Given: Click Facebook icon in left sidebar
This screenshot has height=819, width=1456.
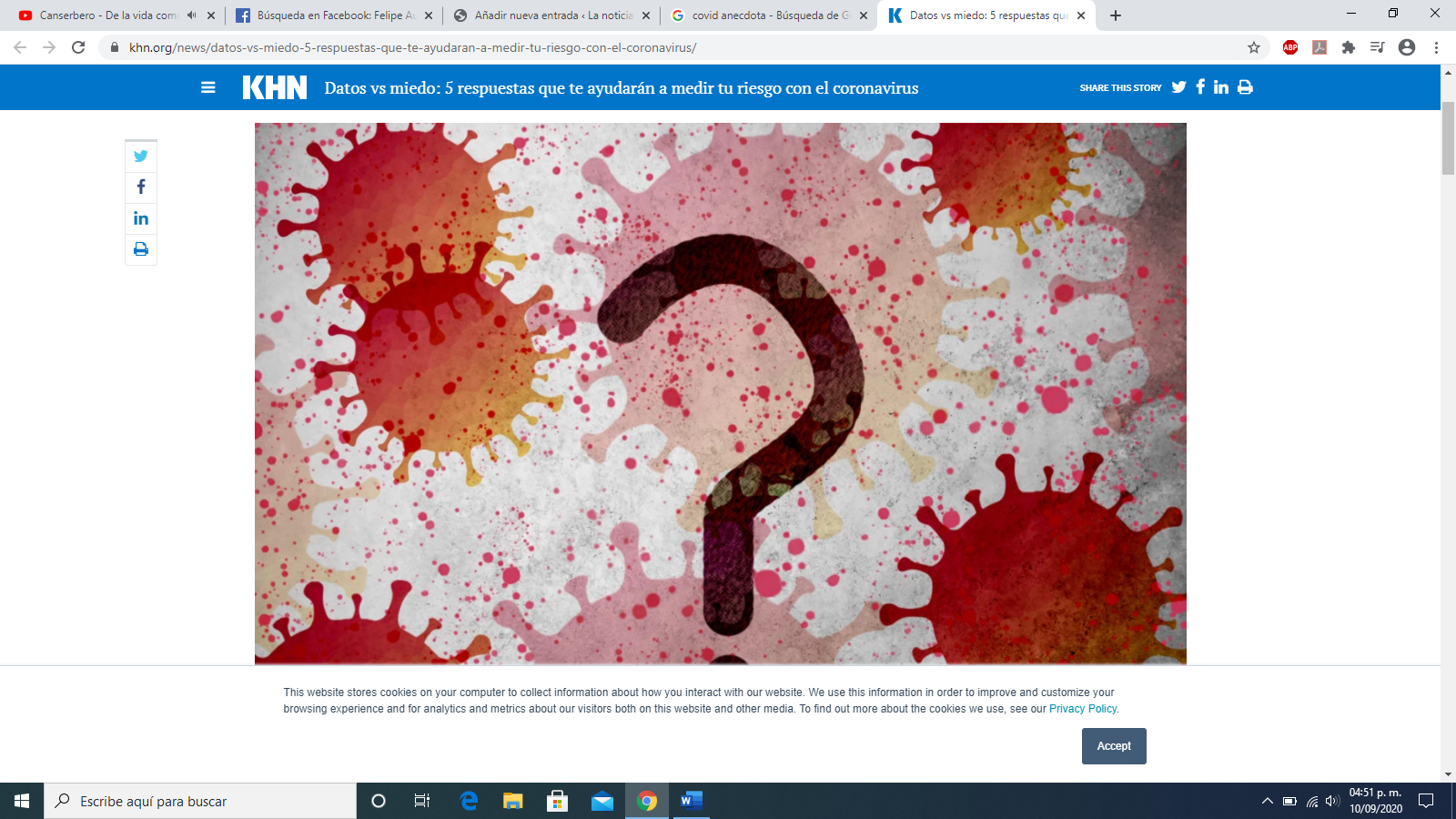Looking at the screenshot, I should (x=141, y=187).
